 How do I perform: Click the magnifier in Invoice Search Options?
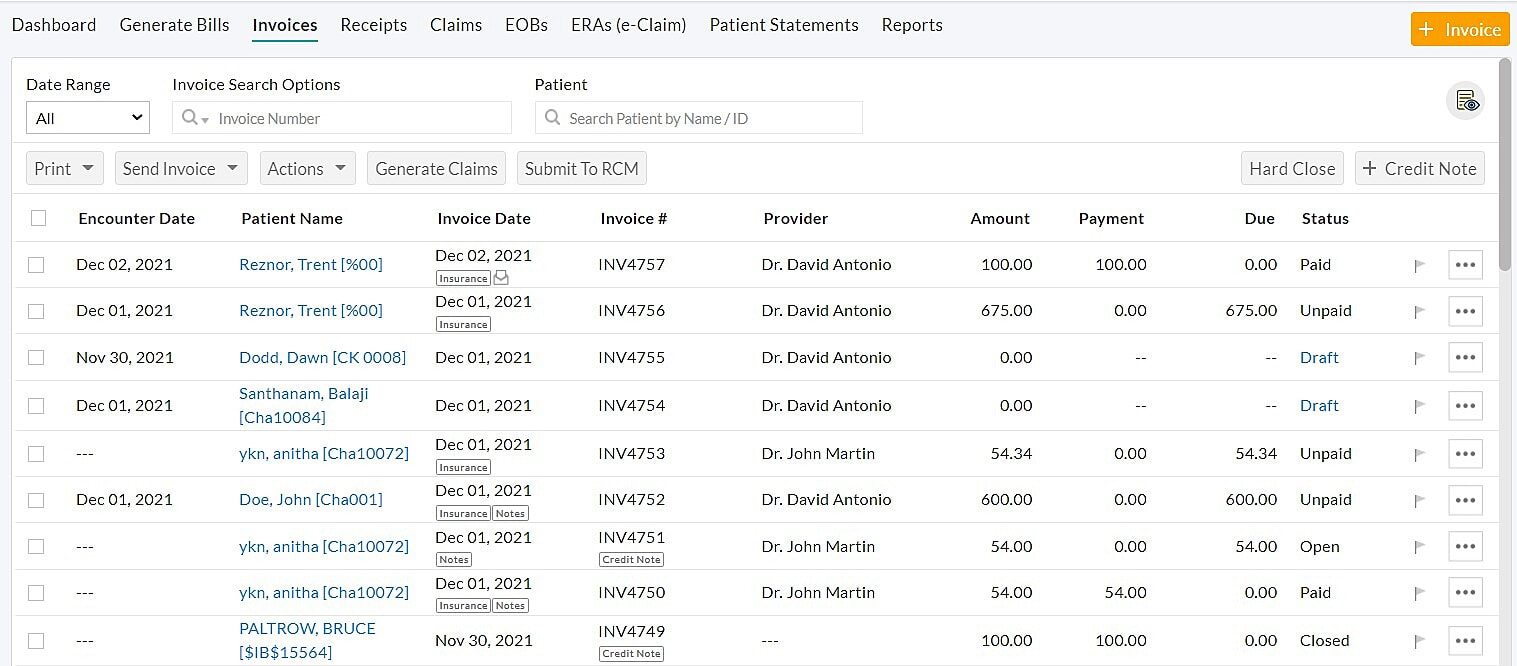[190, 117]
